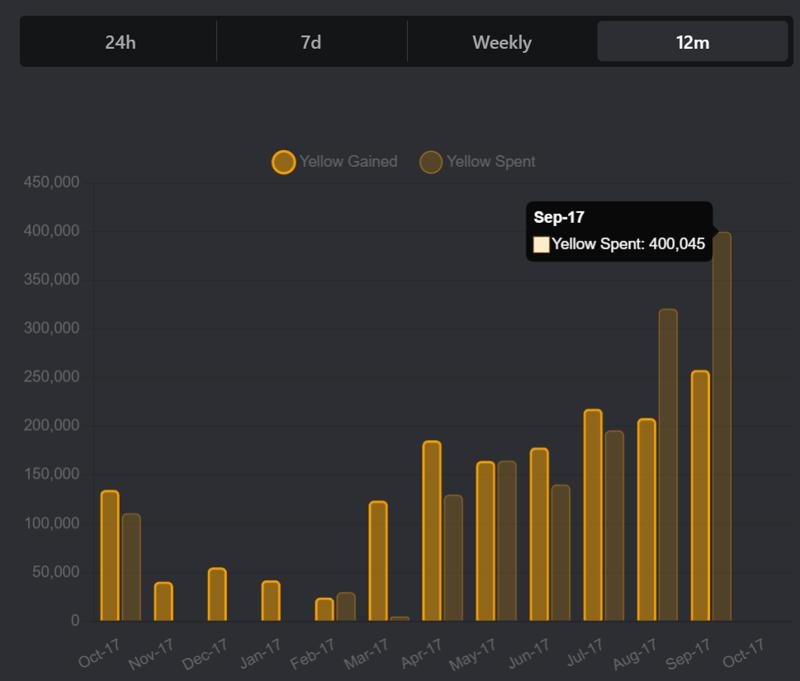Toggle the Yellow Gained legend circle

coord(284,162)
